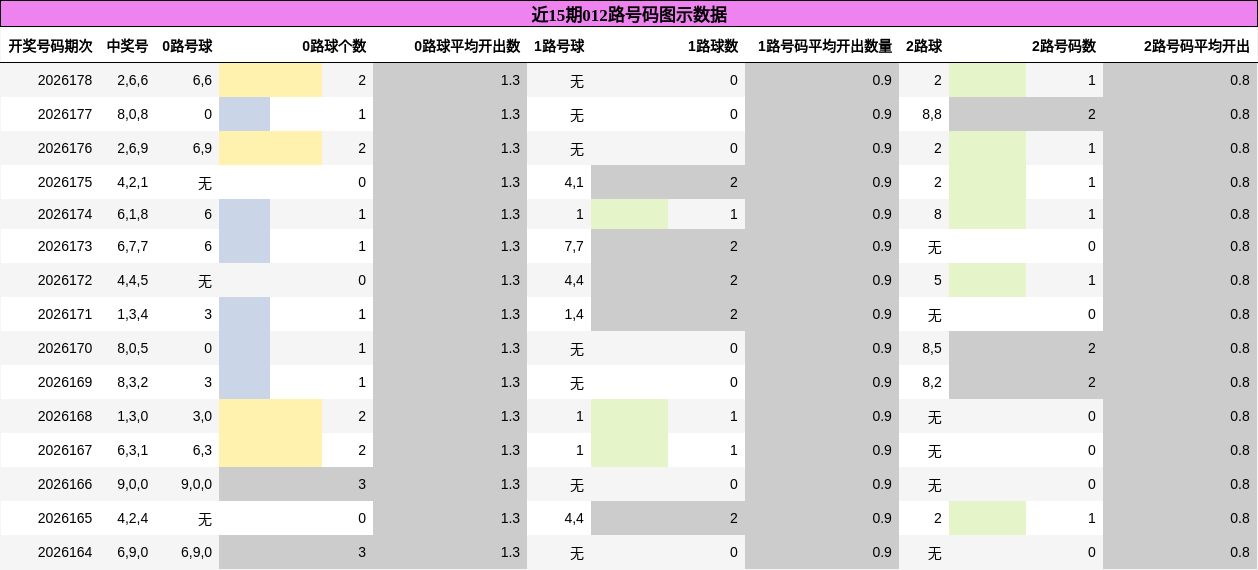Select the 2路球 column header
Viewport: 1258px width, 570px height.
click(924, 46)
